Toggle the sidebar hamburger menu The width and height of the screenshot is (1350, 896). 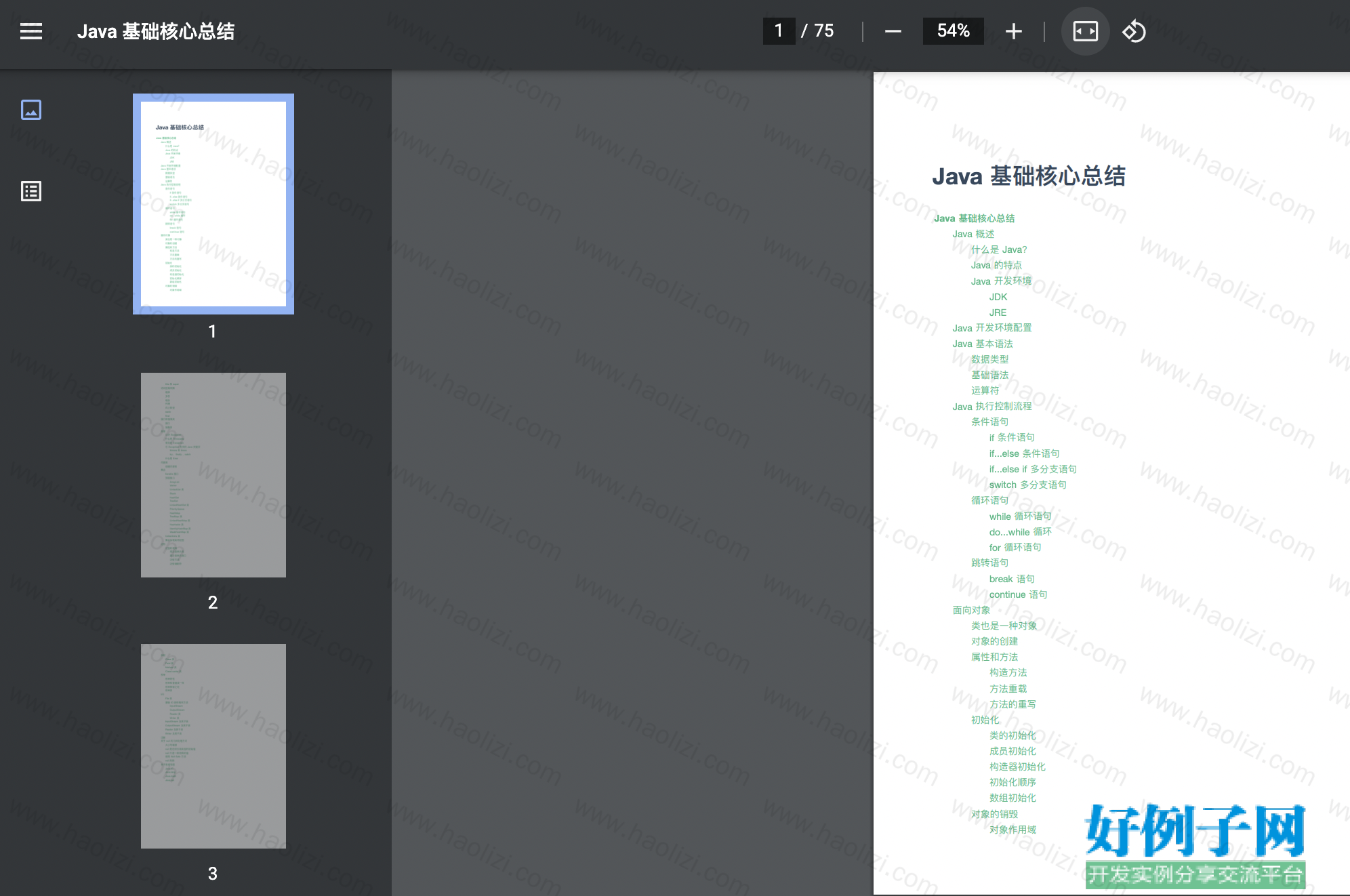pyautogui.click(x=31, y=31)
